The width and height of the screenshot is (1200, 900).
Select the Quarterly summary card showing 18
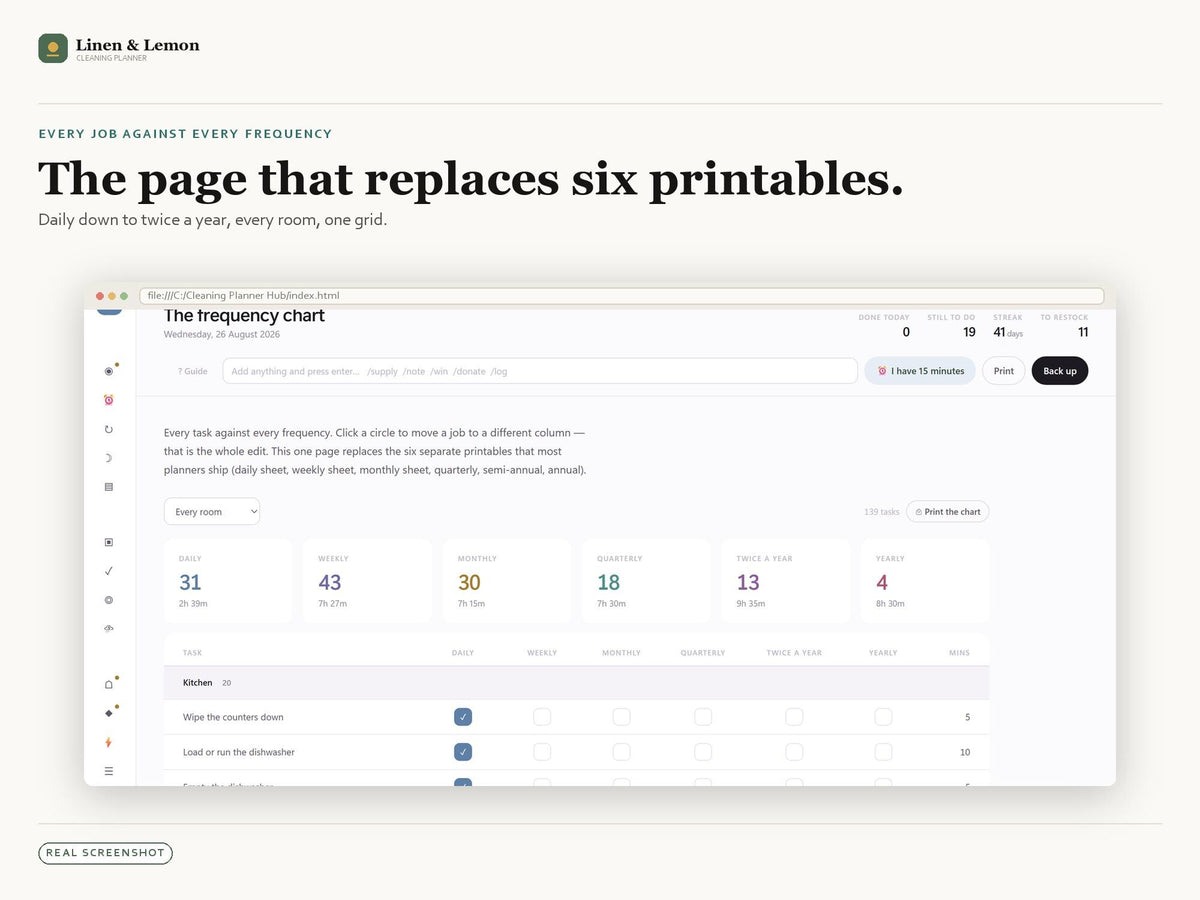click(x=646, y=581)
